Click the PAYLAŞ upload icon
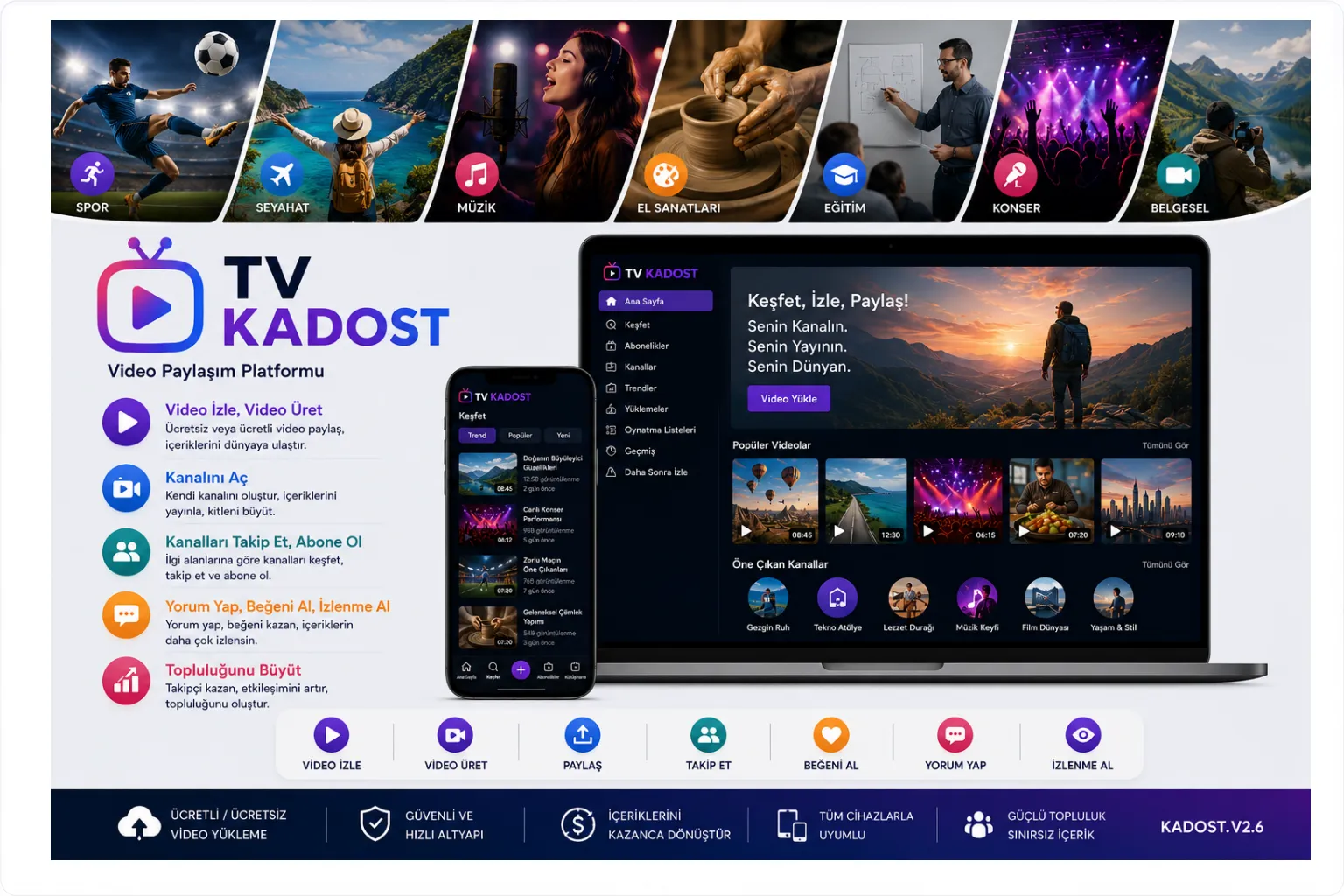This screenshot has height=896, width=1344. click(583, 735)
